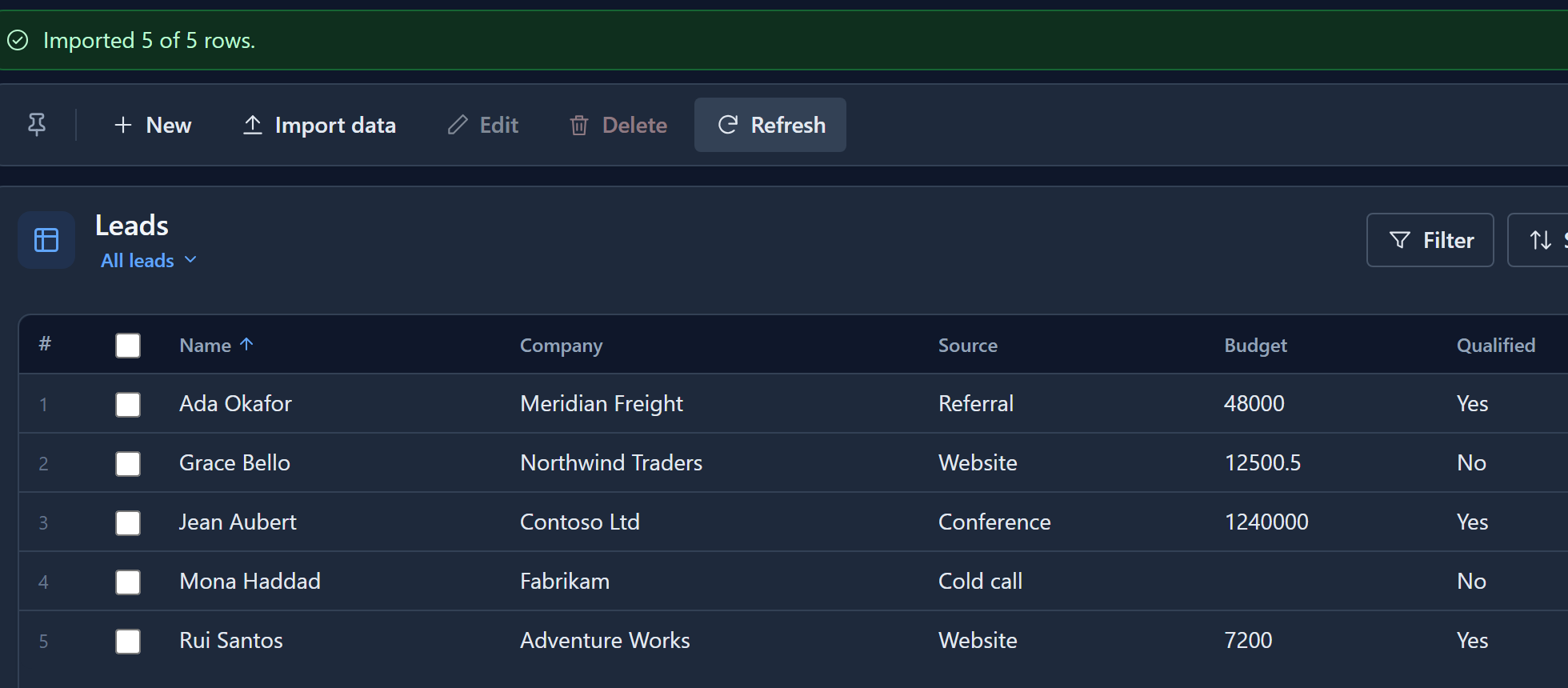Create a new lead with New
Screen dimensions: 1568x688
[153, 125]
